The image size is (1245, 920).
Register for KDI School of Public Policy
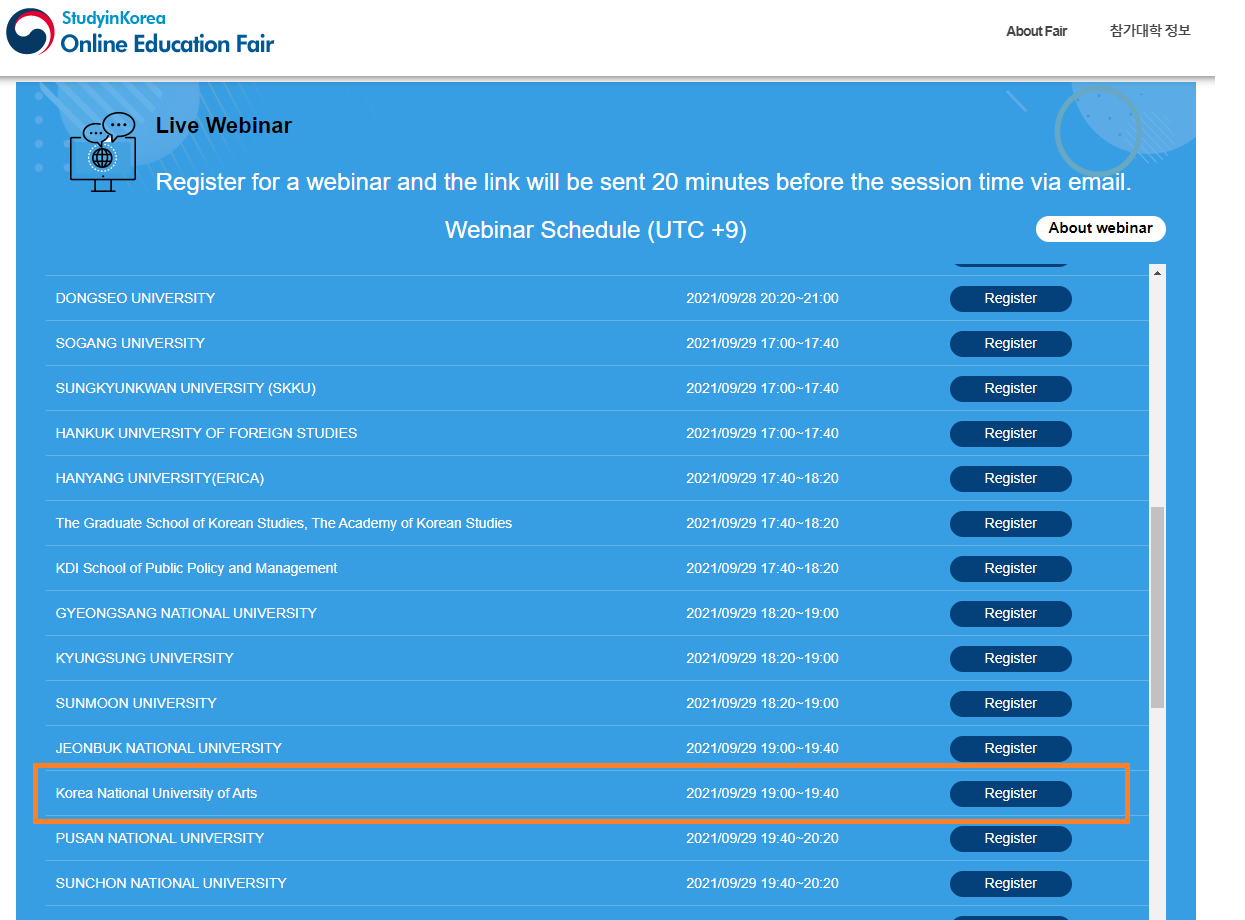1010,569
